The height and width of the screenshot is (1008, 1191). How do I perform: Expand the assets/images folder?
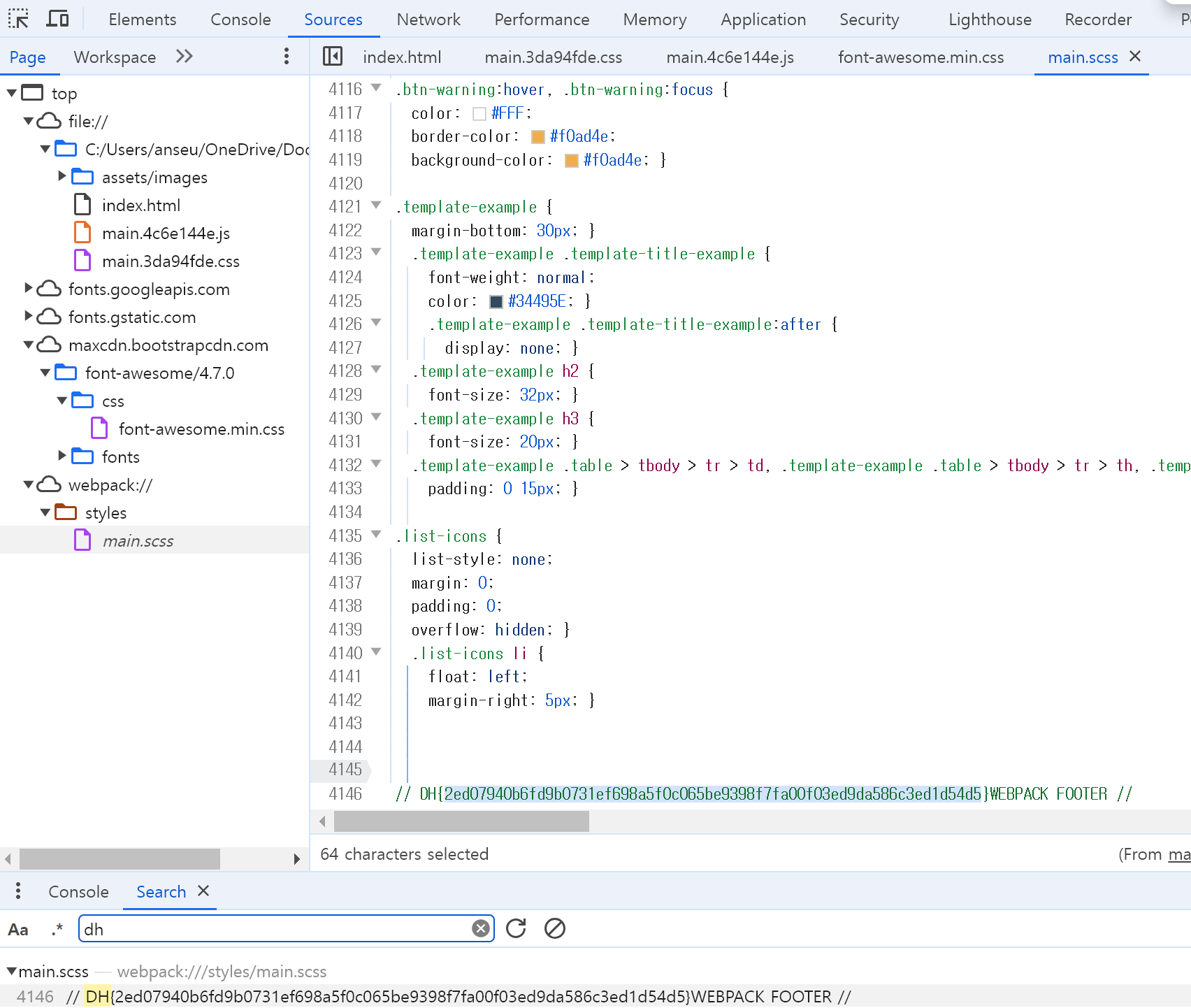pyautogui.click(x=62, y=177)
